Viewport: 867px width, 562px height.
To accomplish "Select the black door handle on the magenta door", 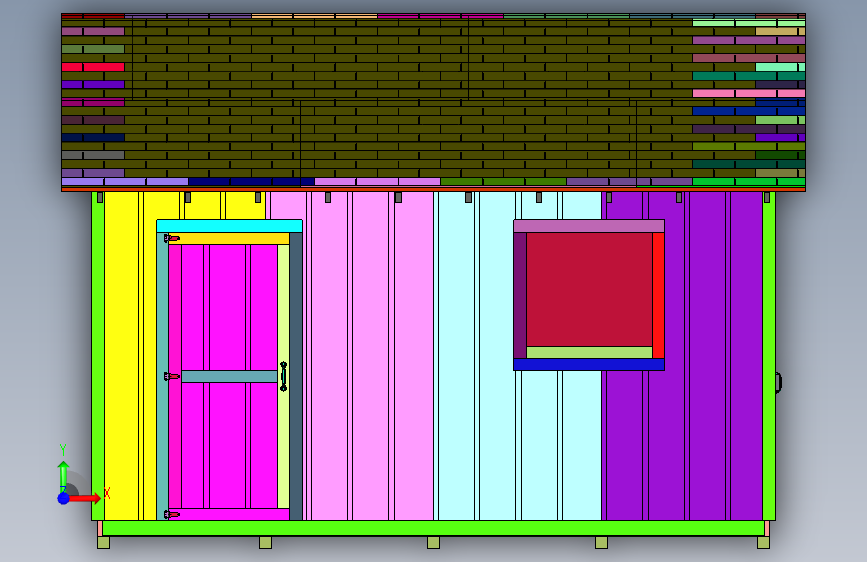I will [284, 377].
